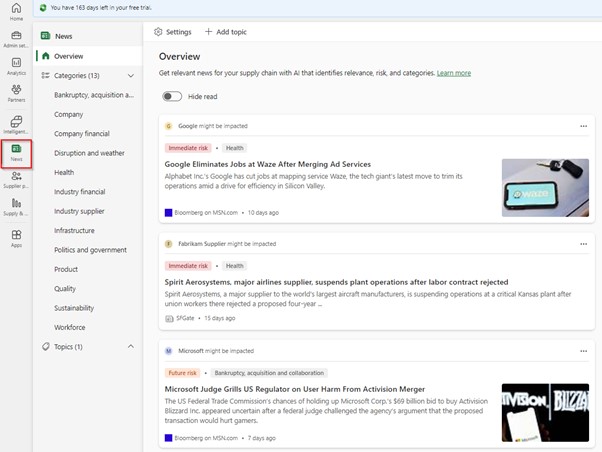Open Admin settings briefcase icon

coord(16,35)
